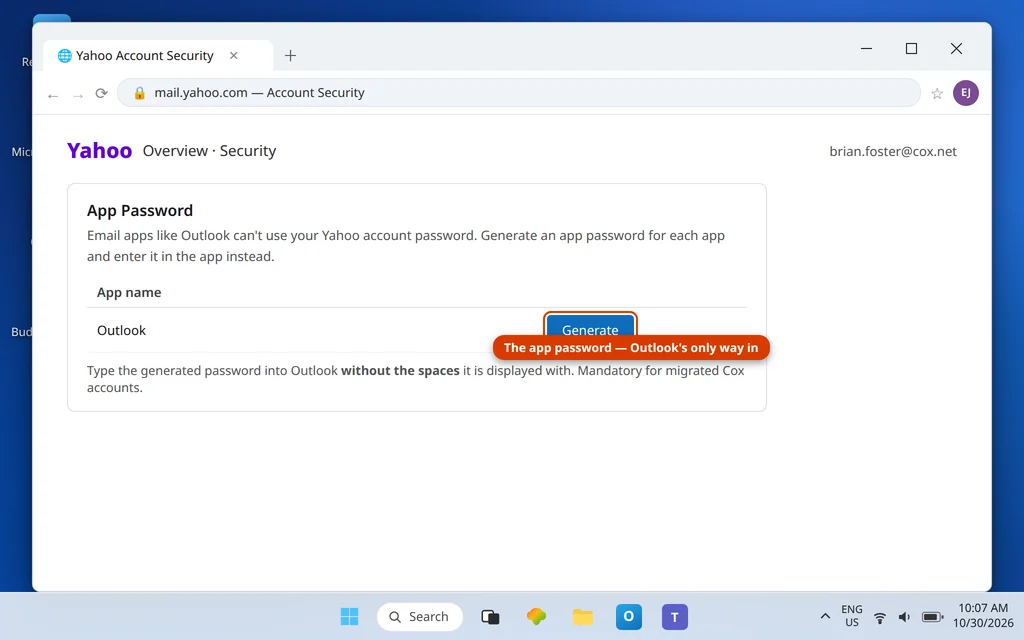The image size is (1024, 640).
Task: Reload the Yahoo Account Security page
Action: (101, 93)
